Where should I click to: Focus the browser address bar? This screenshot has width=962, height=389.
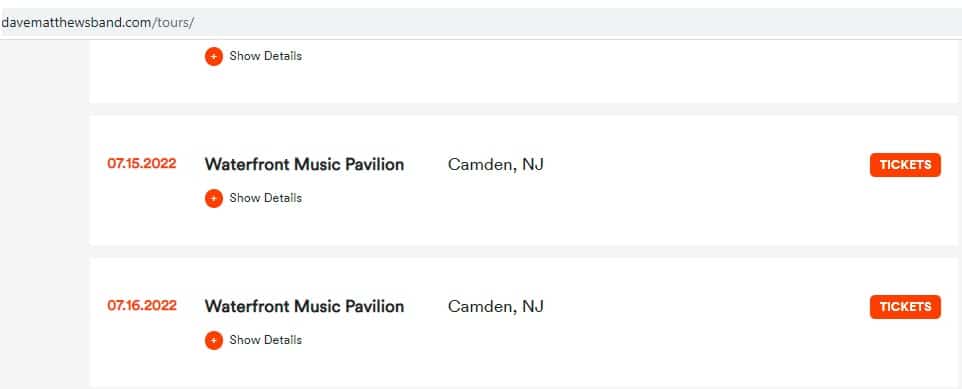481,23
